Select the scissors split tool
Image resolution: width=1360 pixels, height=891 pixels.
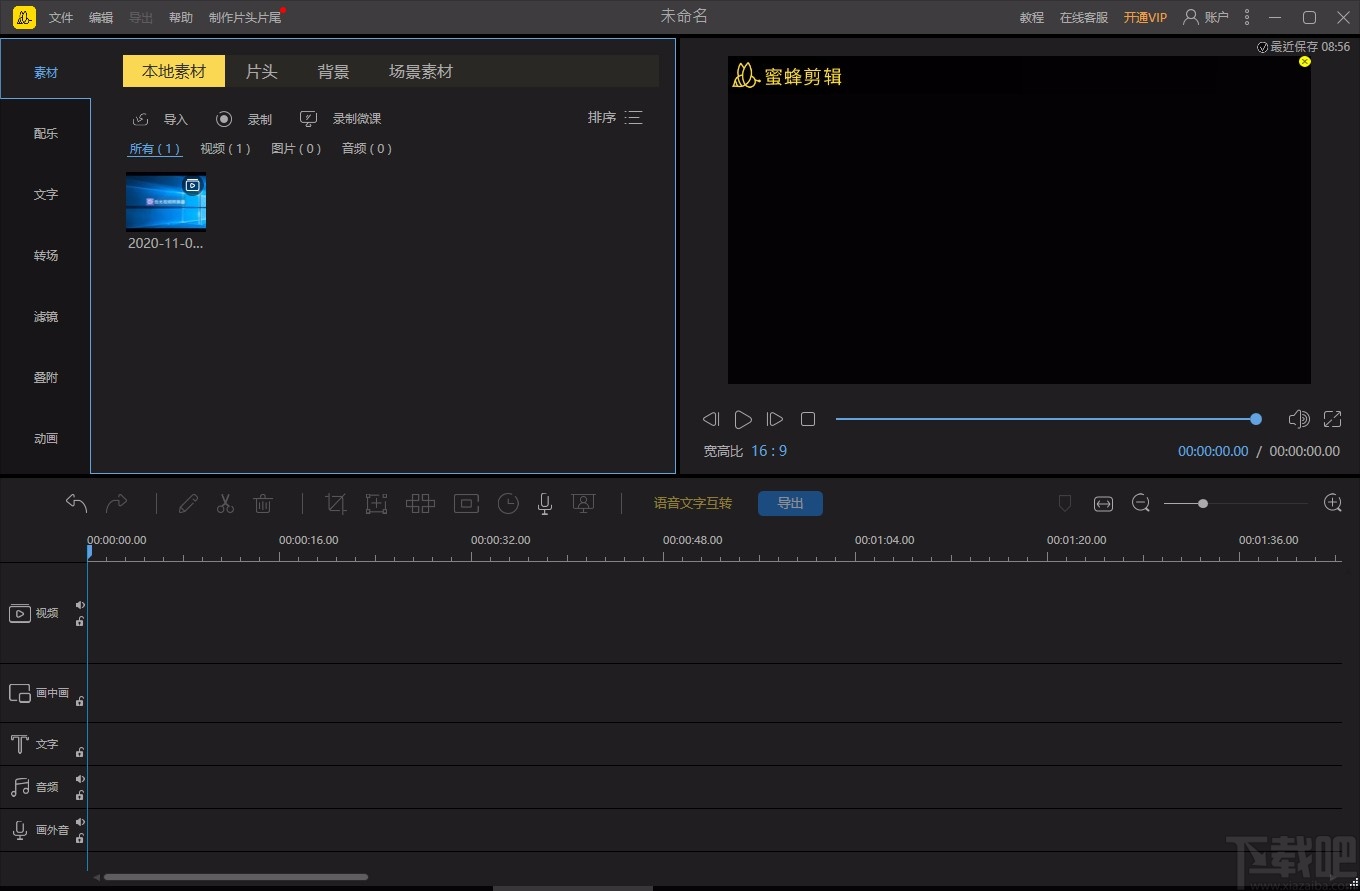pyautogui.click(x=225, y=503)
